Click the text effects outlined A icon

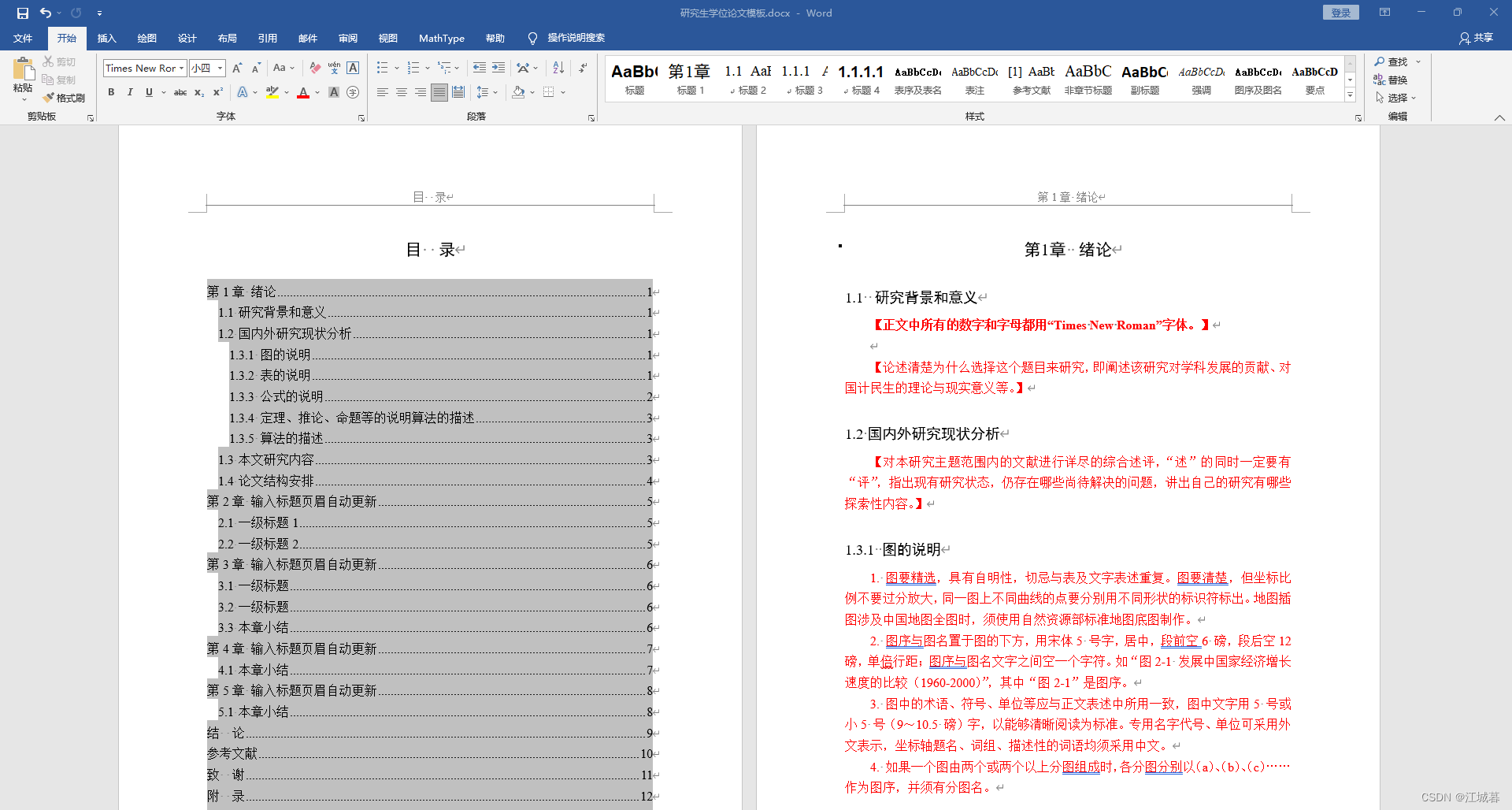tap(243, 92)
